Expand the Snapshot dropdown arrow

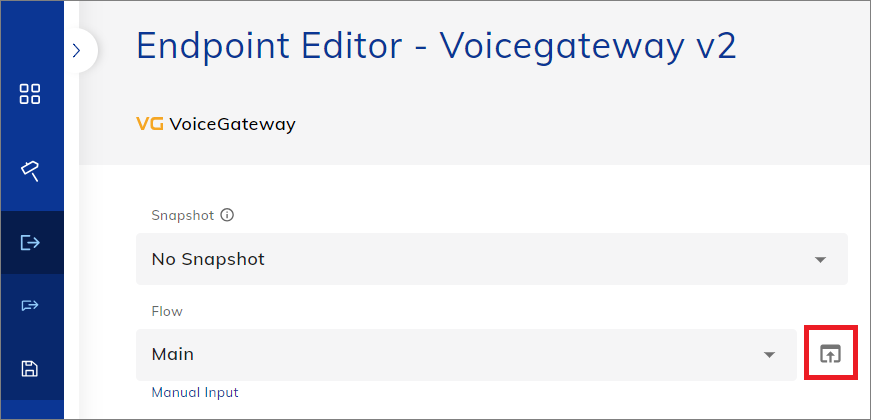(820, 260)
